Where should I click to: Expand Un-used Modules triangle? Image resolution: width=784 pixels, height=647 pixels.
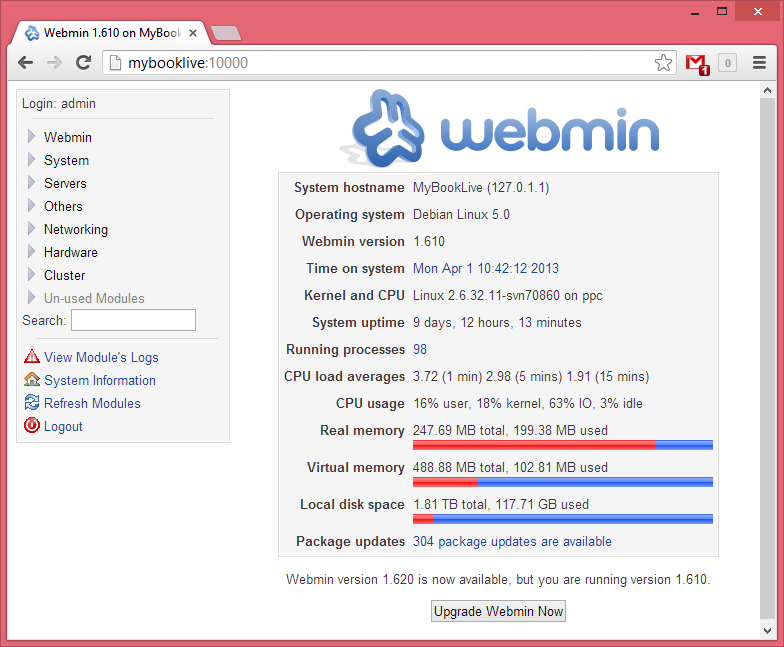[32, 298]
